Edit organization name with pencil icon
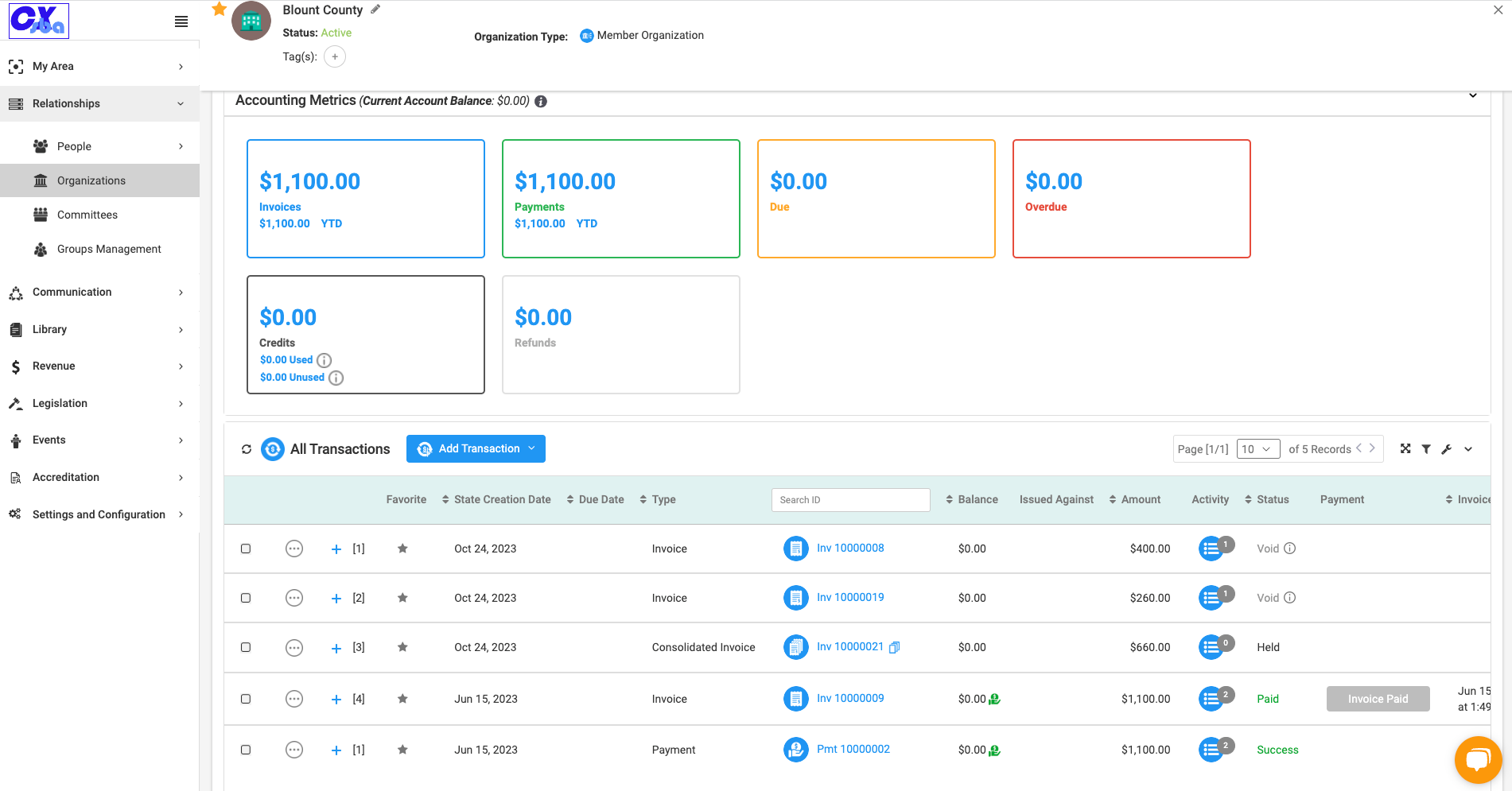The width and height of the screenshot is (1512, 791). [375, 10]
